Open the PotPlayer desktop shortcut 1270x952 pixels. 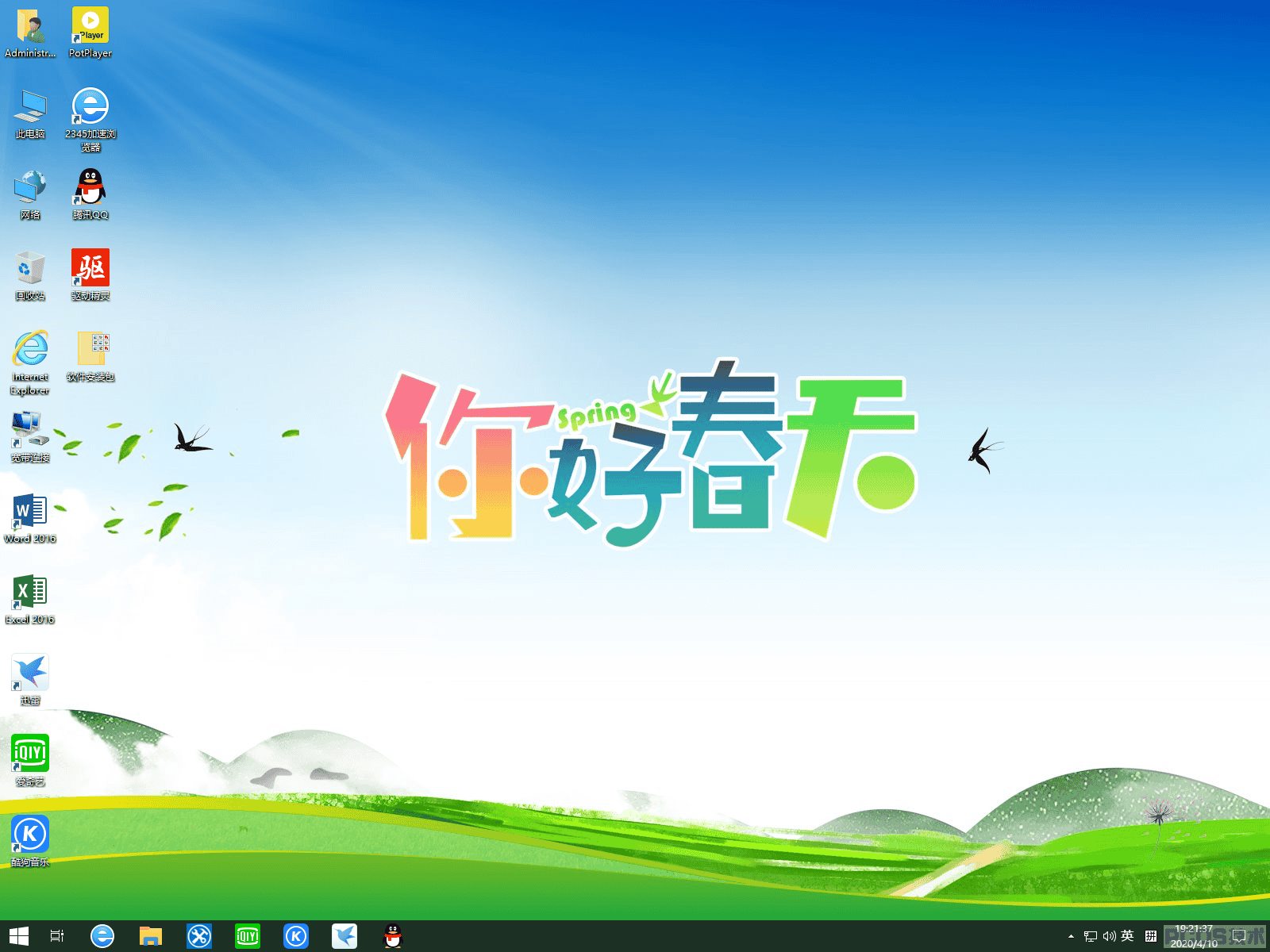tap(90, 32)
